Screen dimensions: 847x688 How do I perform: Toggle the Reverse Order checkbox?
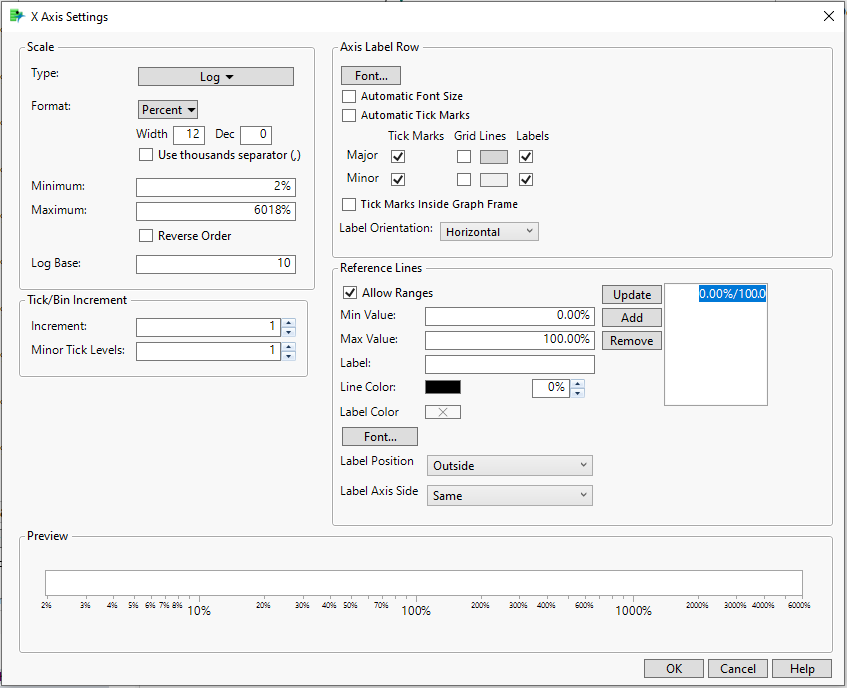tap(147, 236)
